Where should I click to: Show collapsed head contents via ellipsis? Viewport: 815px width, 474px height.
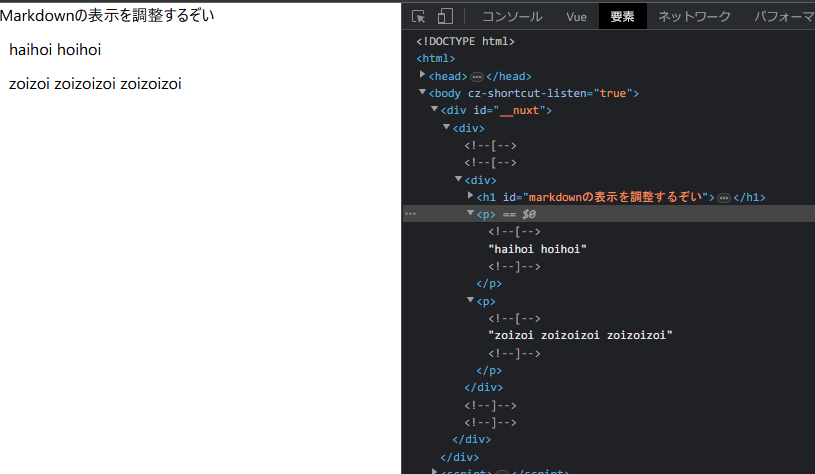477,77
